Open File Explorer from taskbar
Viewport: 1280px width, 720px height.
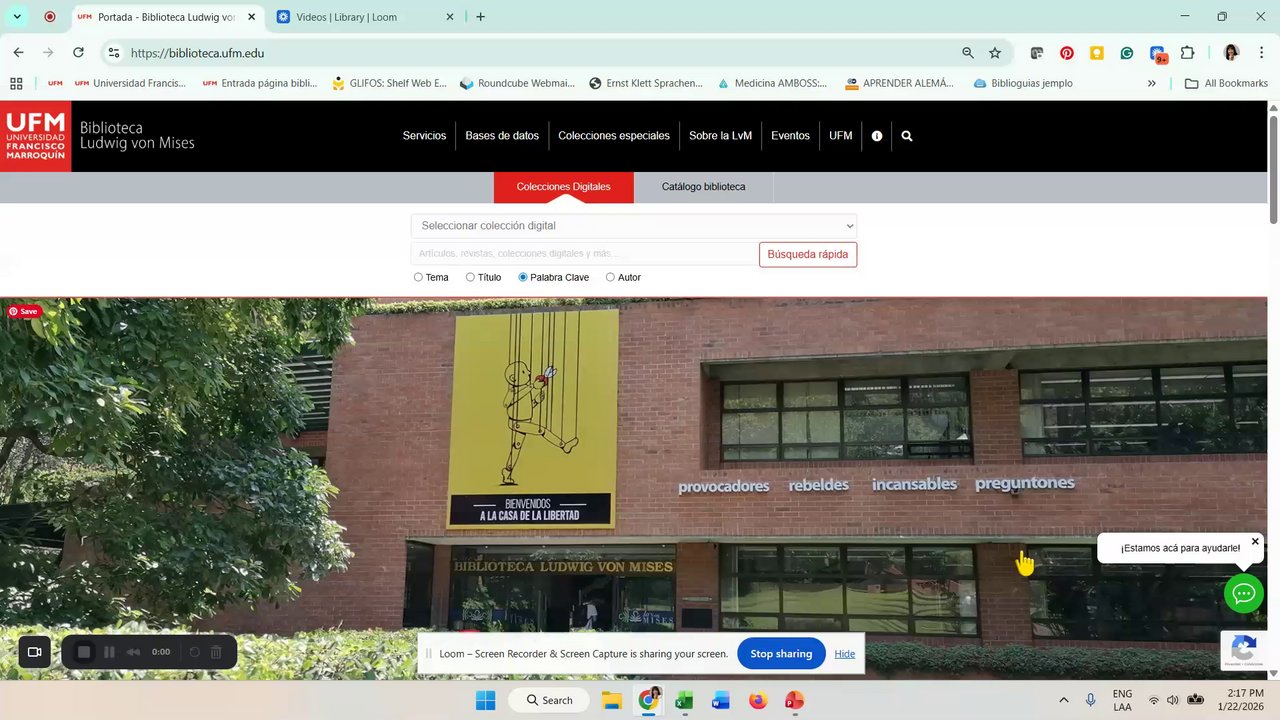[x=611, y=700]
